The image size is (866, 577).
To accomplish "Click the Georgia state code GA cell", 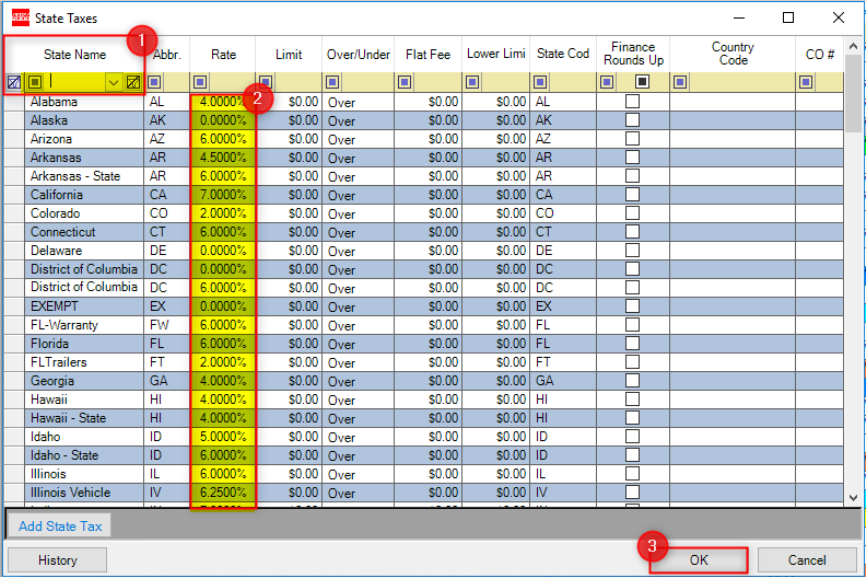I will point(563,380).
